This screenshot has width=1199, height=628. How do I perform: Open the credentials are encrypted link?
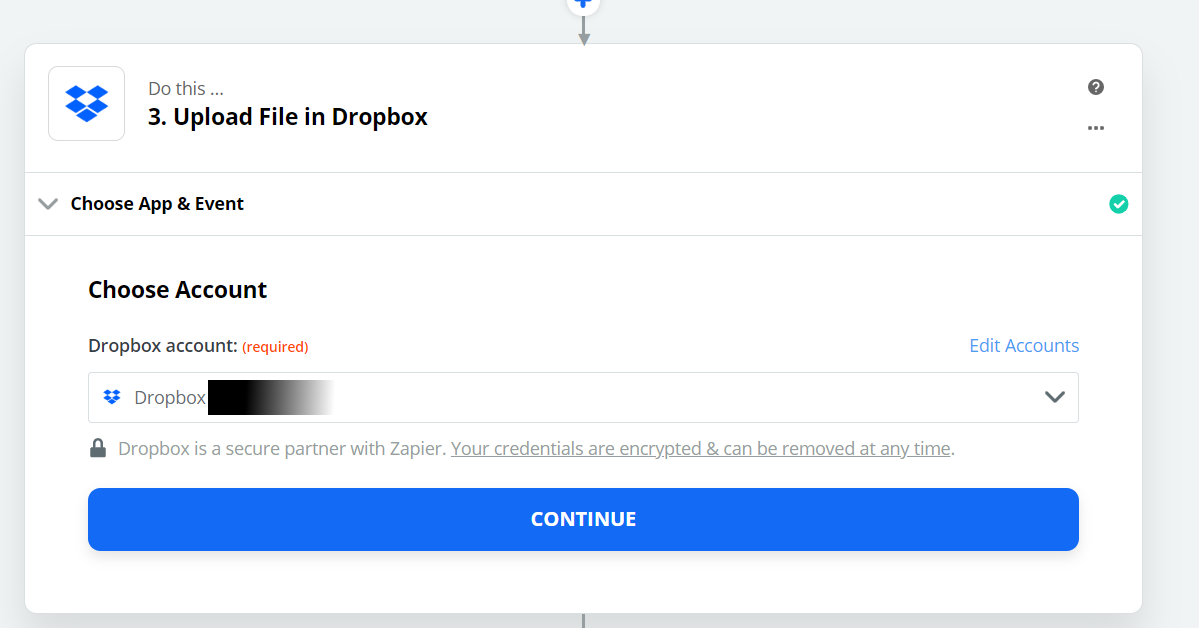pyautogui.click(x=700, y=448)
